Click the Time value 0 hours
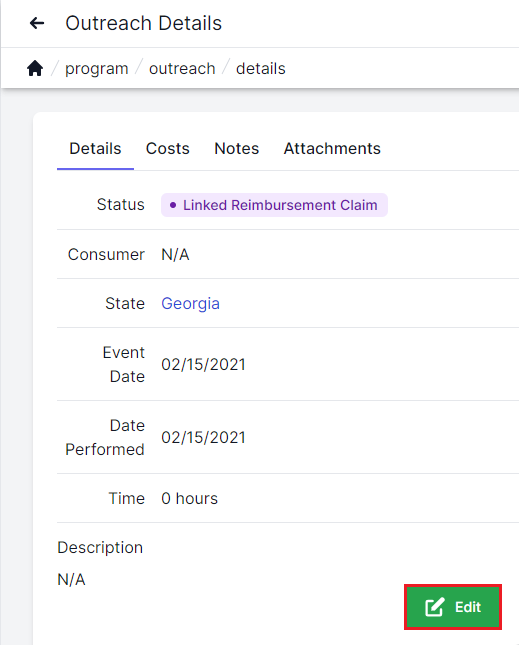 (190, 499)
